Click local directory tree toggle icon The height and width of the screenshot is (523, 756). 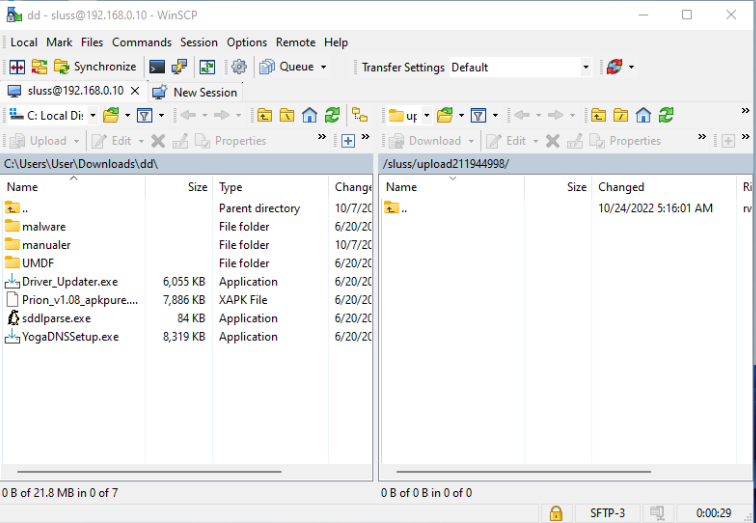click(x=360, y=116)
